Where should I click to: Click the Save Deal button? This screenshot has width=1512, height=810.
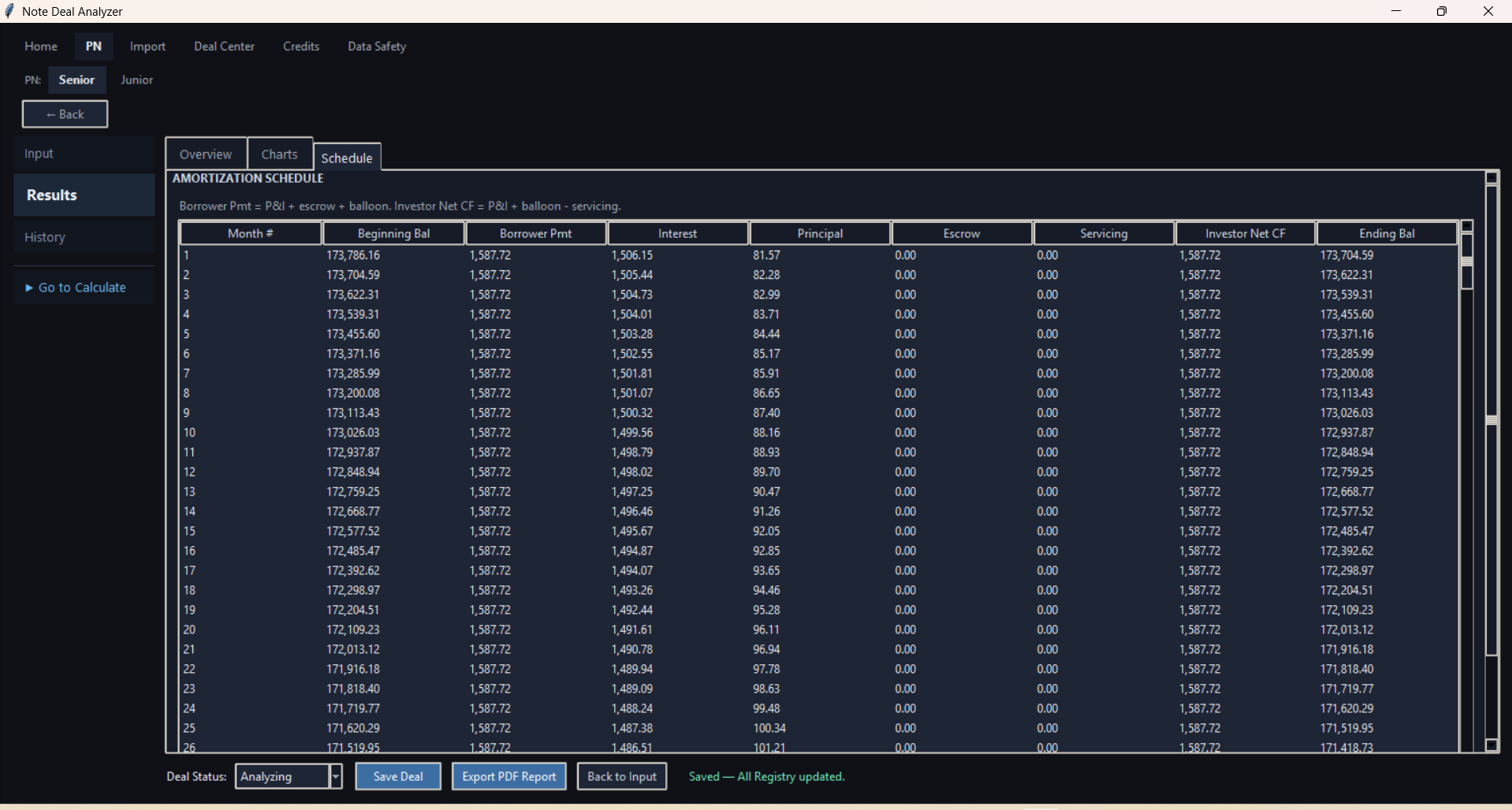coord(398,776)
